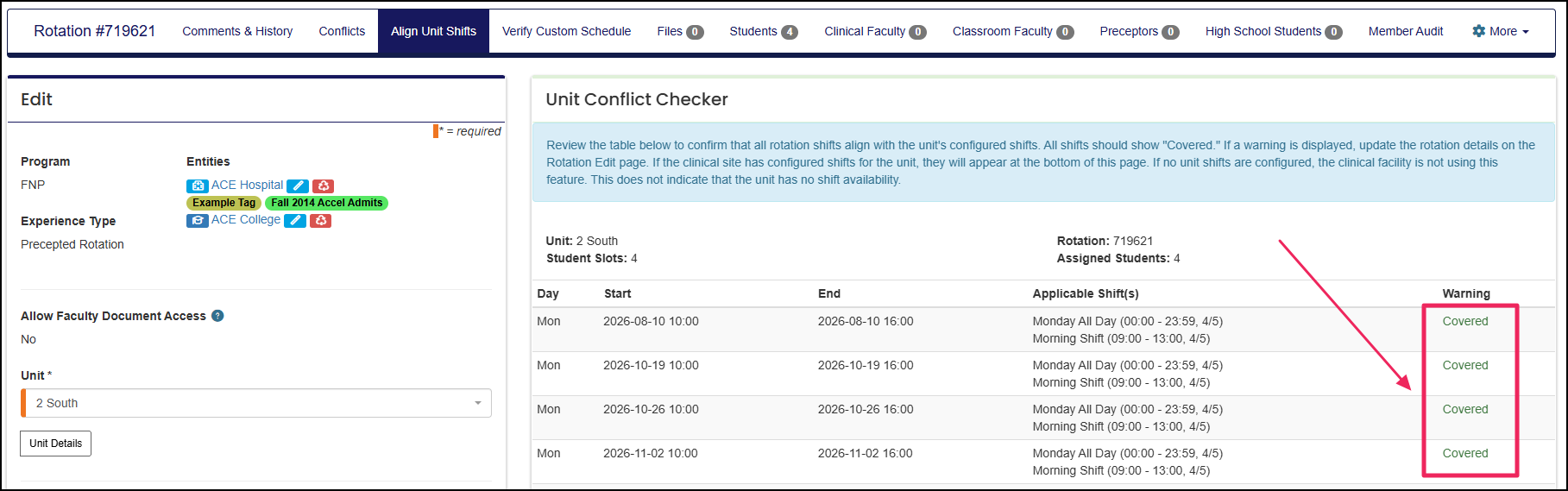Viewport: 1568px width, 491px height.
Task: Open the Member Audit tab
Action: point(1406,31)
